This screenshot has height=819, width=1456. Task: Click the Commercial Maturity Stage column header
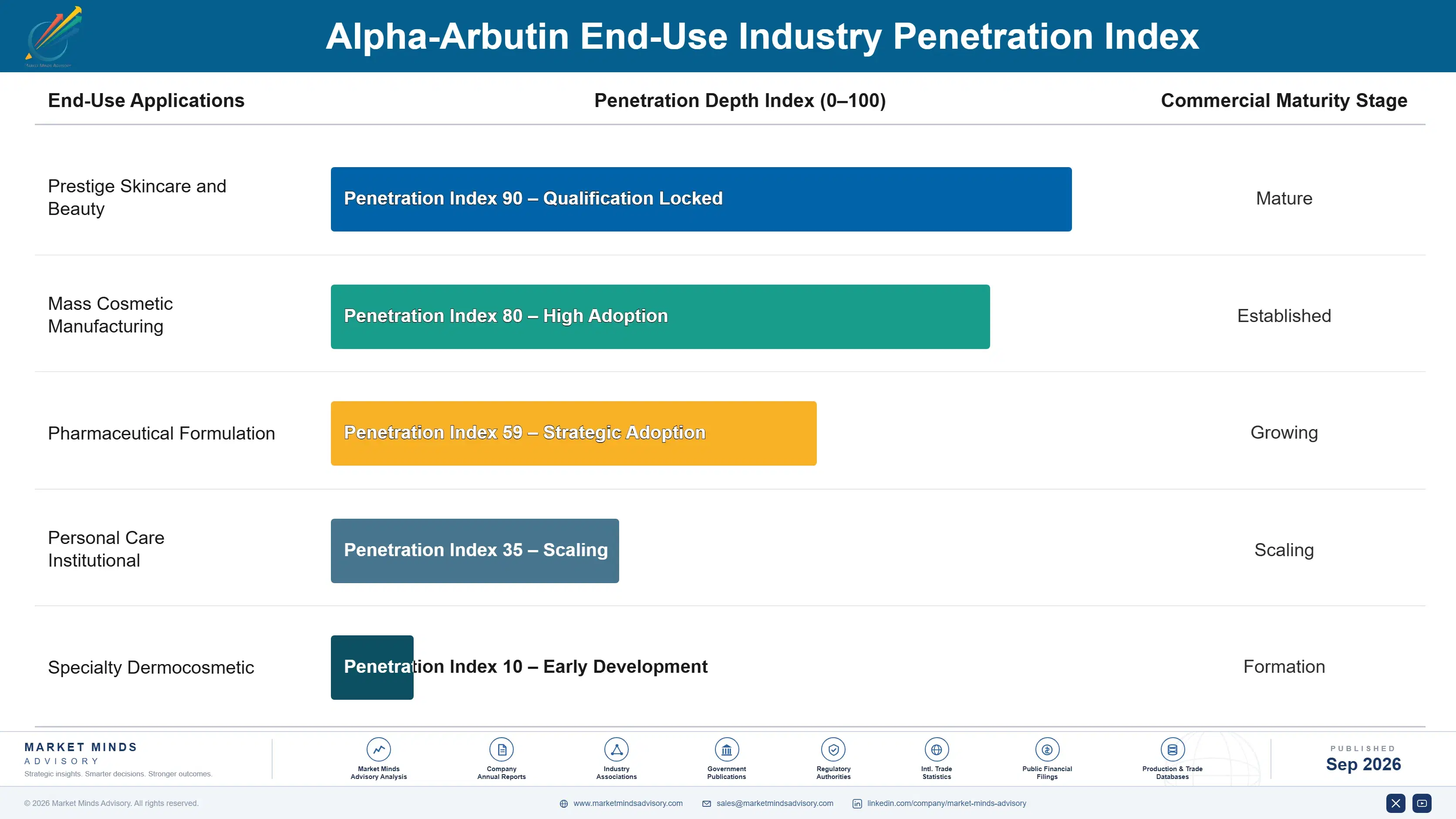(1284, 101)
